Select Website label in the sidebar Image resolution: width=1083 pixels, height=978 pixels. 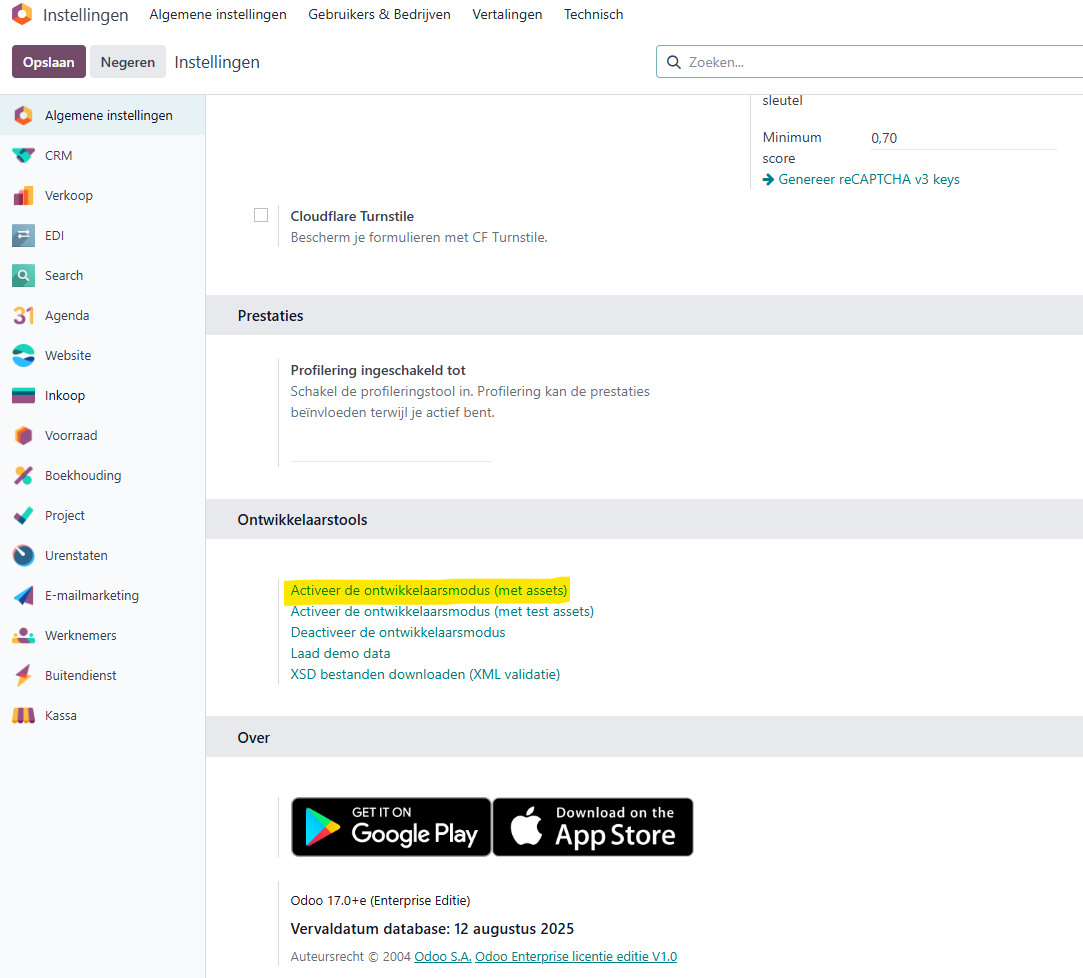[68, 356]
